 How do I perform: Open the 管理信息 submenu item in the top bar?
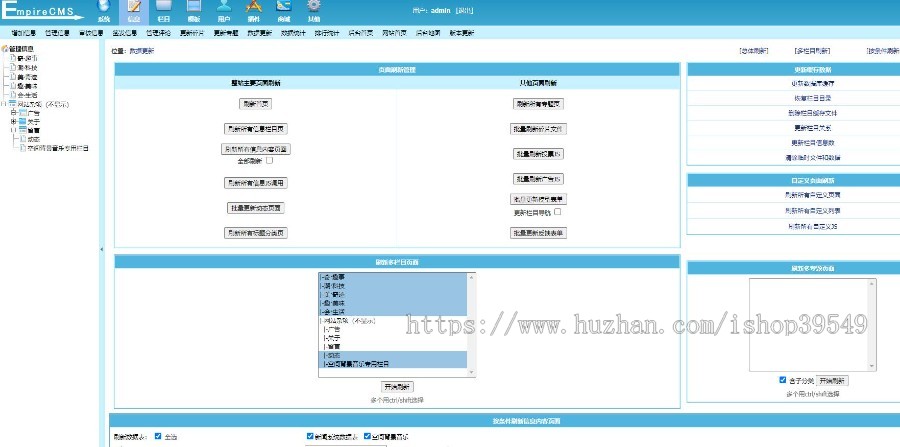point(57,33)
